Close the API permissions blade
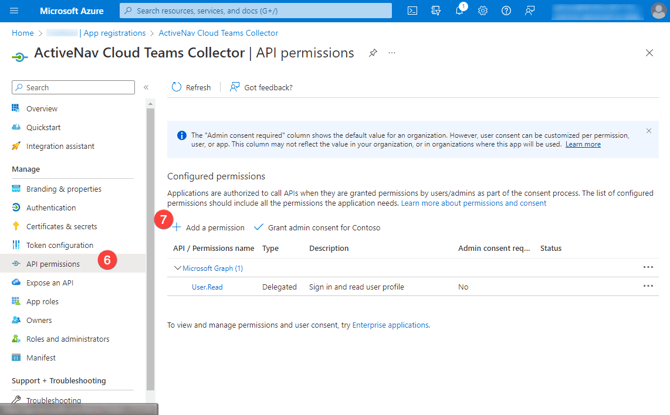The image size is (670, 415). (x=649, y=53)
